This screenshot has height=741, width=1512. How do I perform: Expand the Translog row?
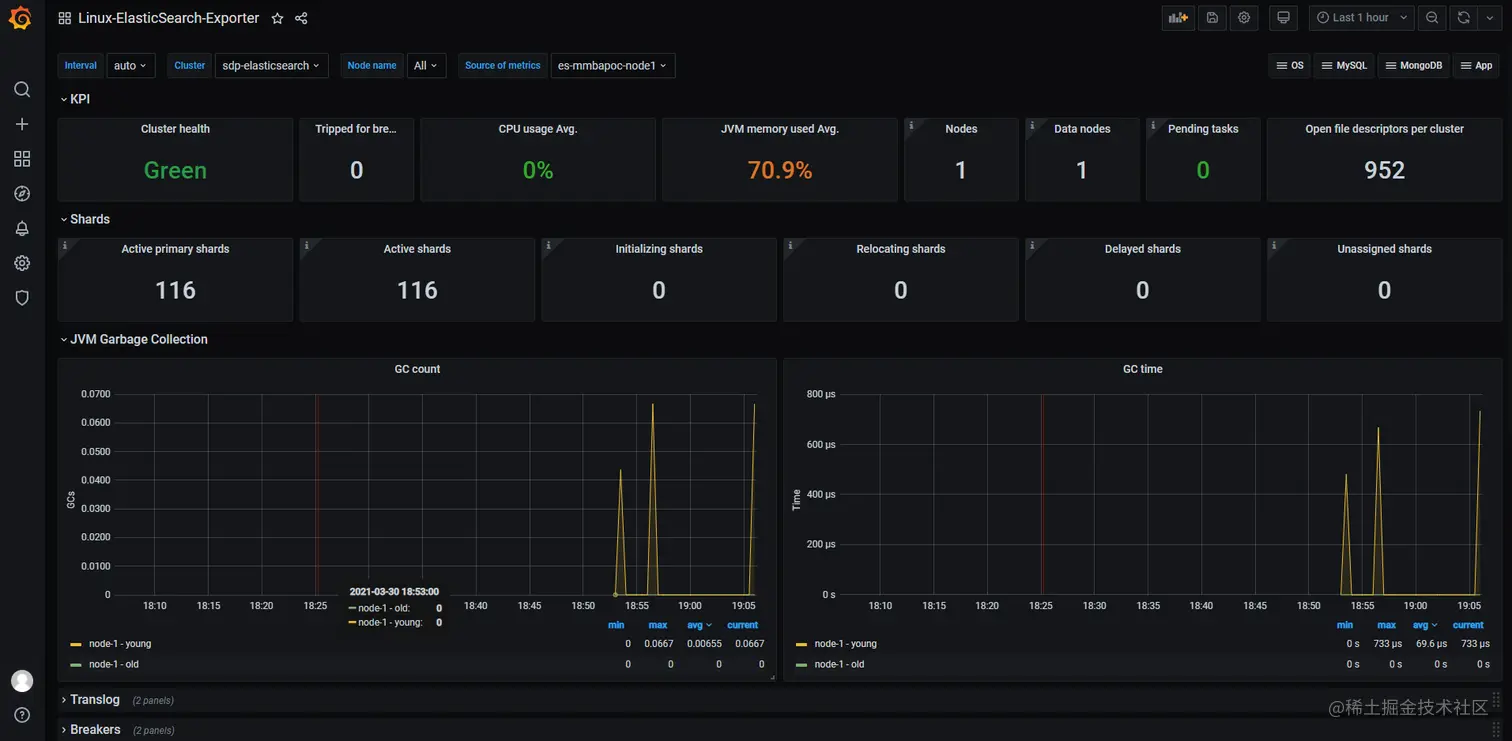[x=90, y=700]
